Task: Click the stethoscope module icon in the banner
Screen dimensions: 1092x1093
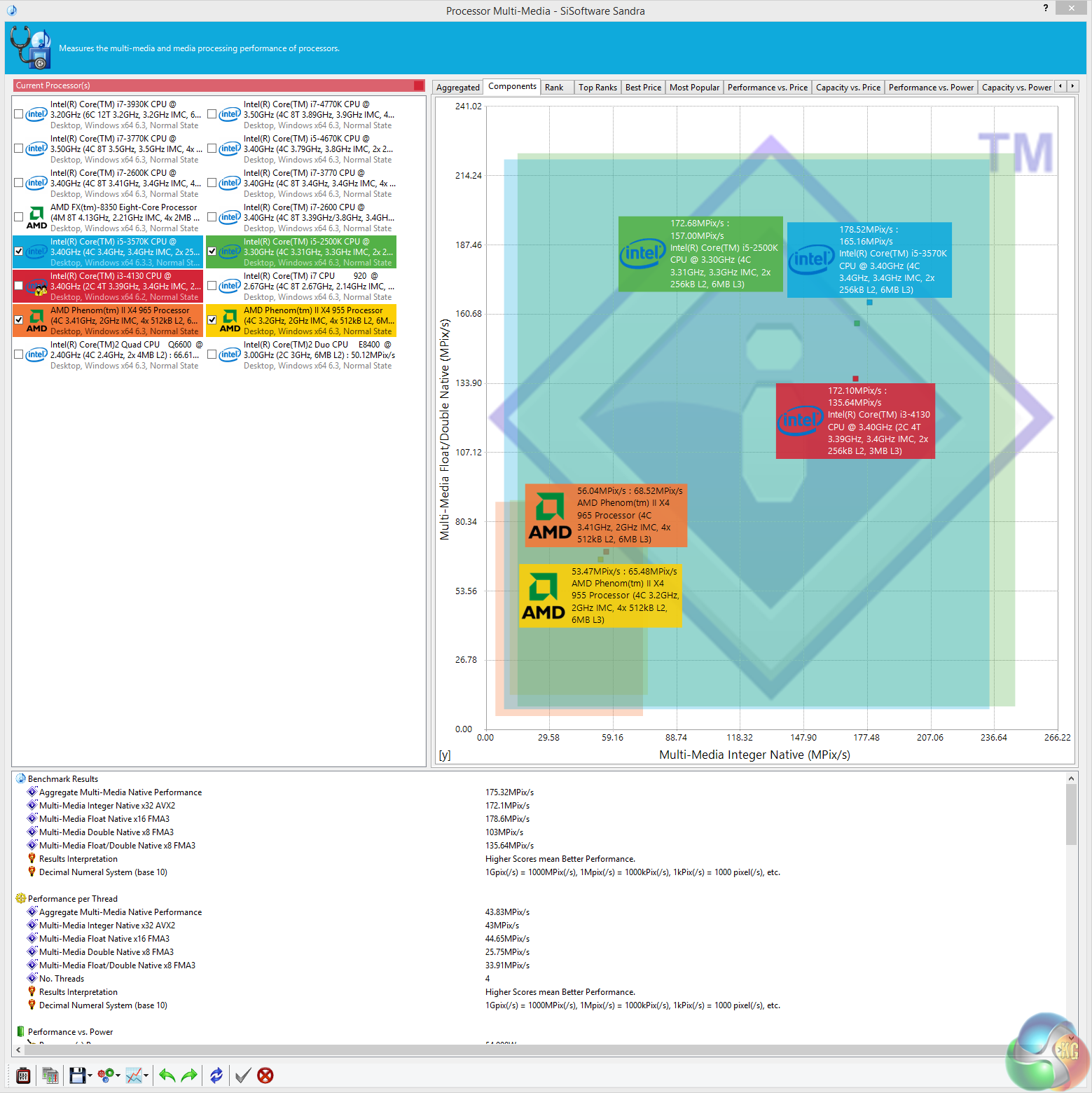Action: (31, 48)
